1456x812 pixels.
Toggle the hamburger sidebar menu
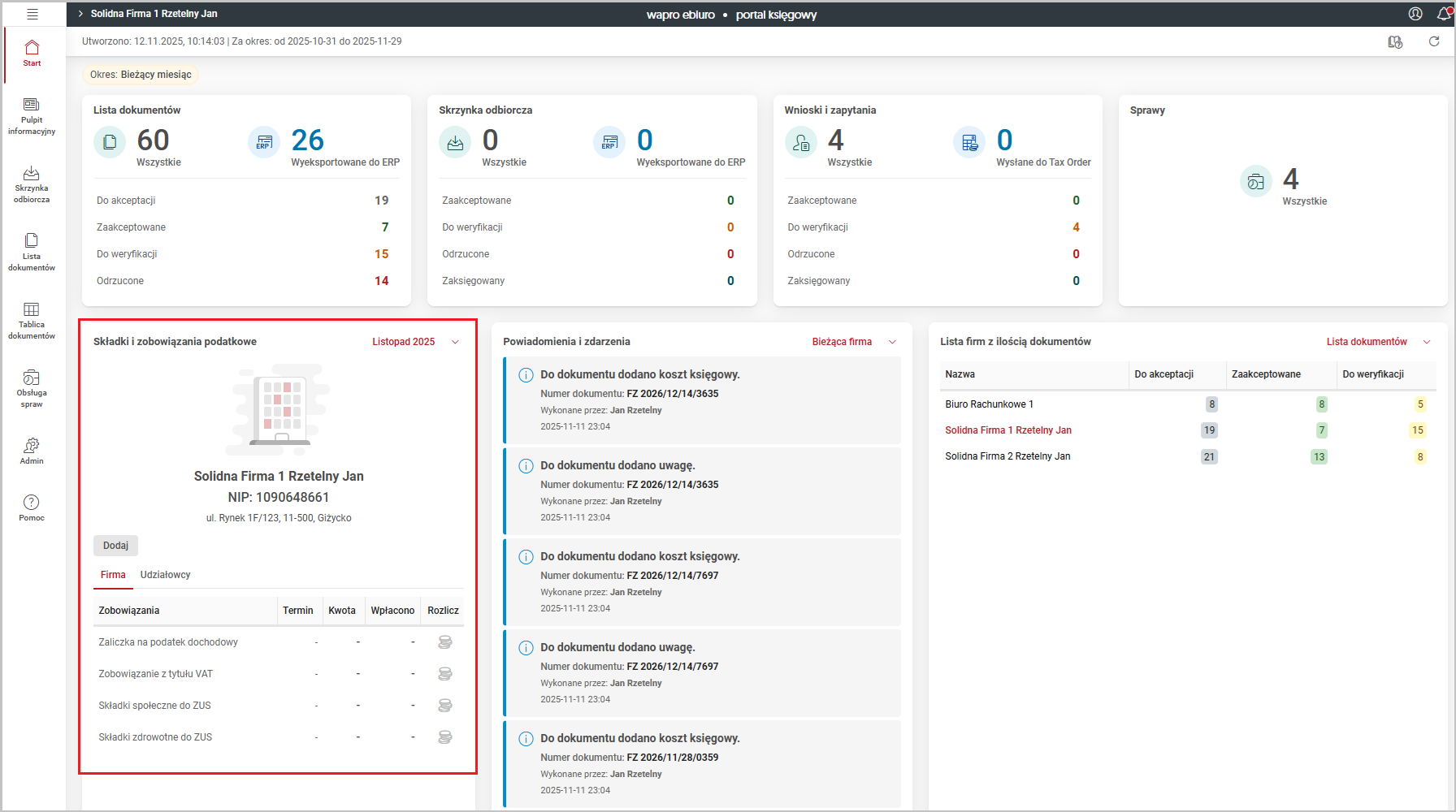[32, 14]
